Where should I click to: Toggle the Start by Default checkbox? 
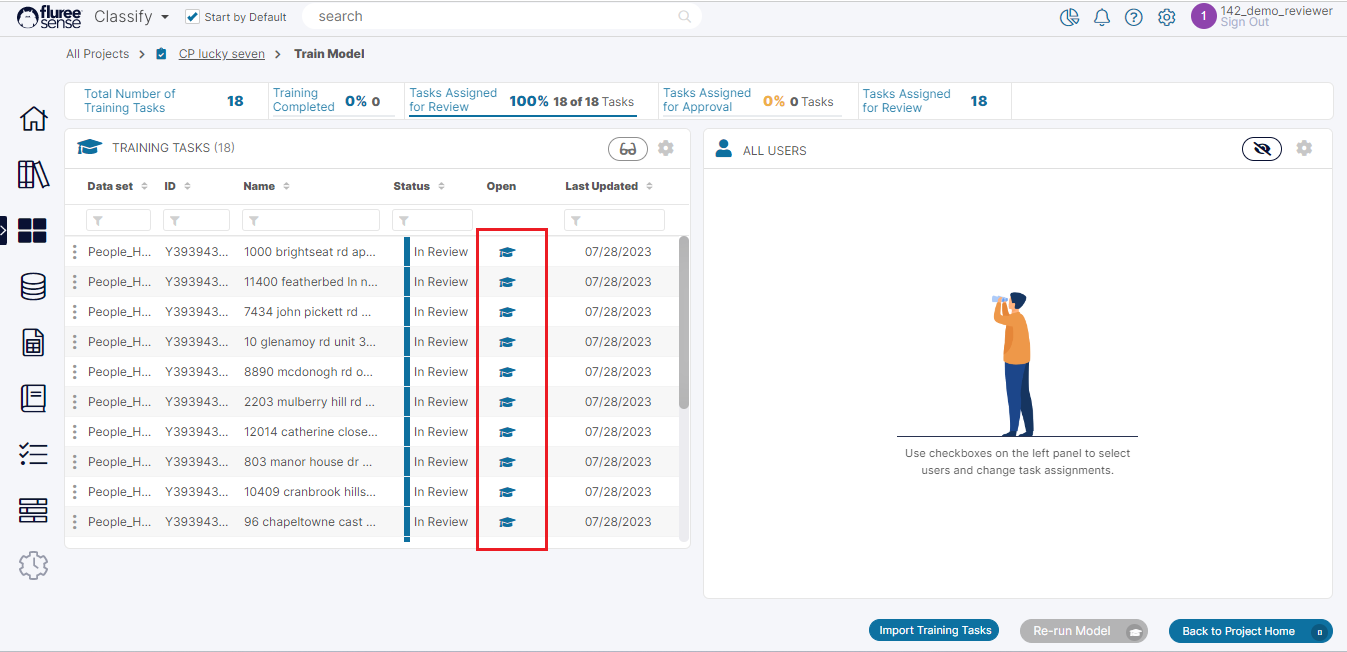(193, 17)
